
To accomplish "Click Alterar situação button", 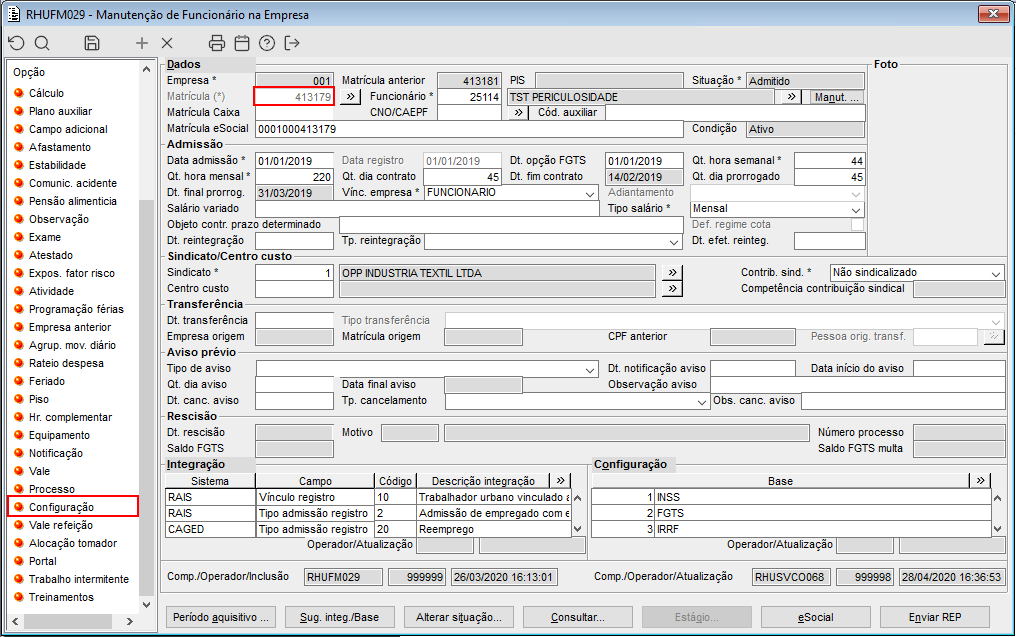I will 459,617.
